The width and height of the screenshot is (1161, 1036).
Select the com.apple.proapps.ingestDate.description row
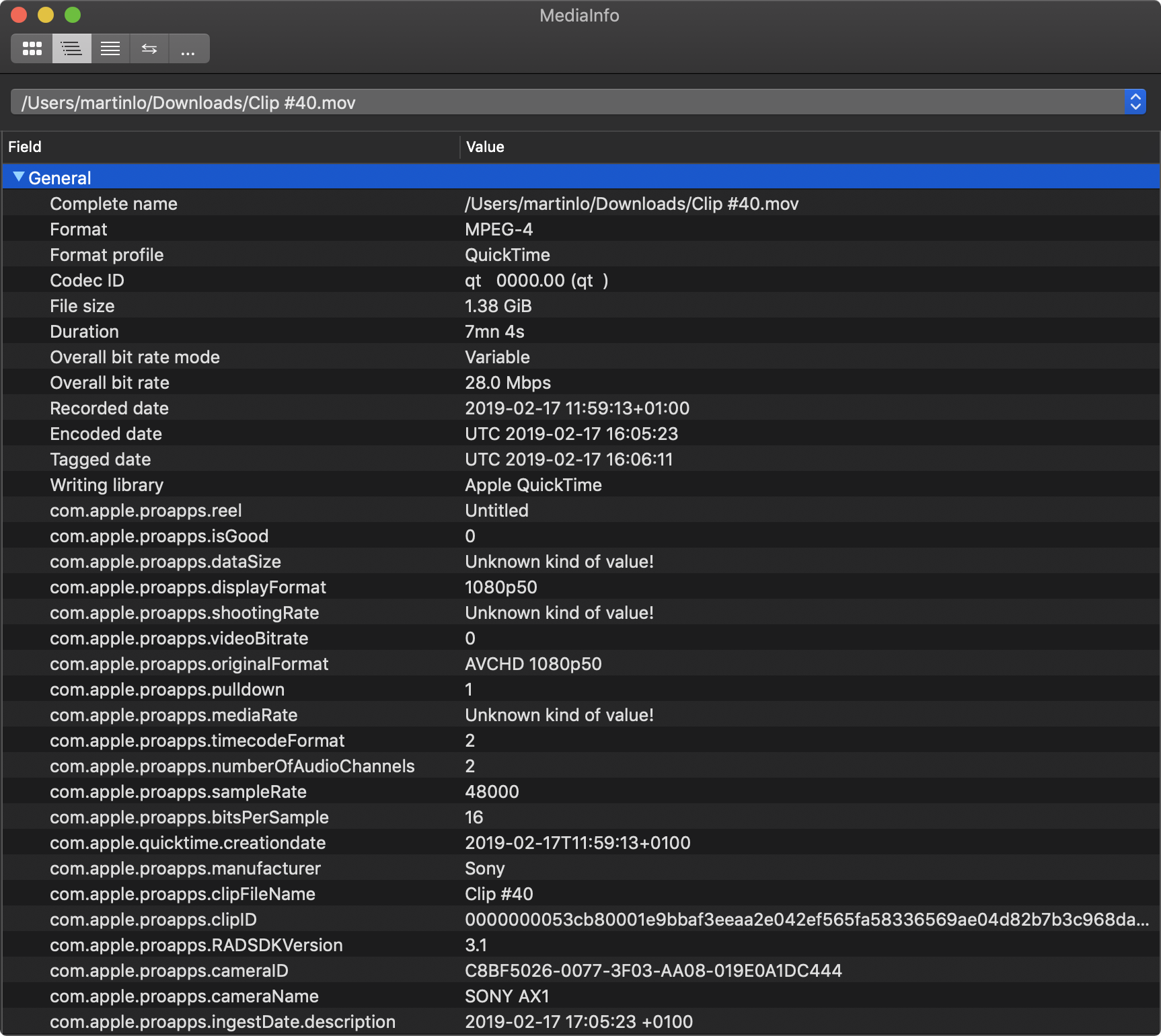[x=580, y=1022]
